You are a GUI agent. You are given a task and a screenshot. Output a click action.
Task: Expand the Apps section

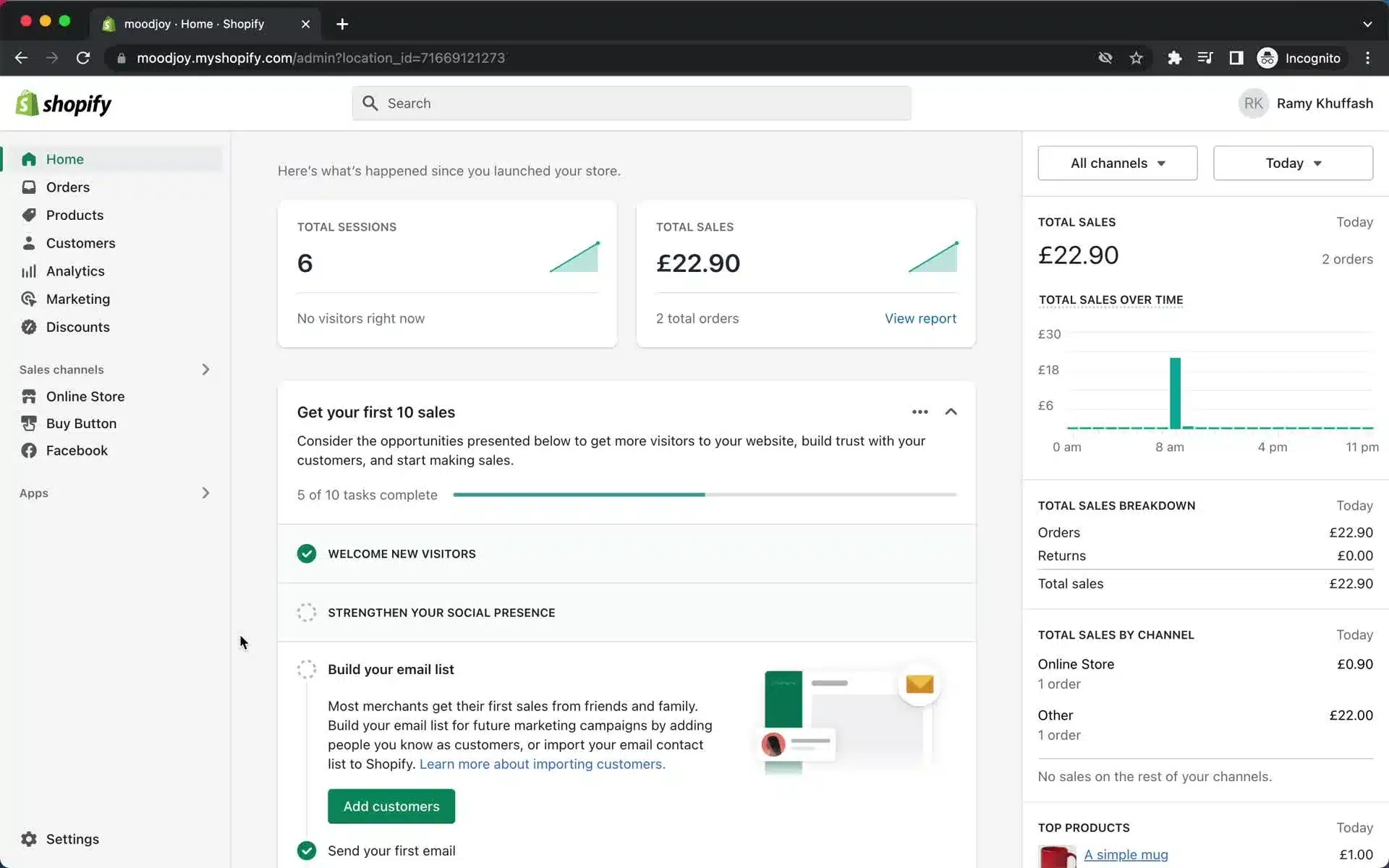tap(205, 493)
